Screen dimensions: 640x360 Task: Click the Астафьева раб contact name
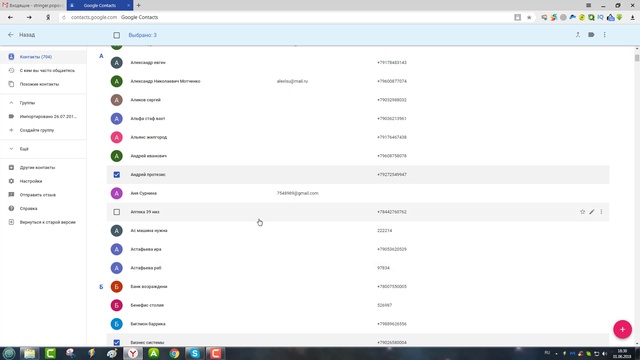tap(146, 268)
